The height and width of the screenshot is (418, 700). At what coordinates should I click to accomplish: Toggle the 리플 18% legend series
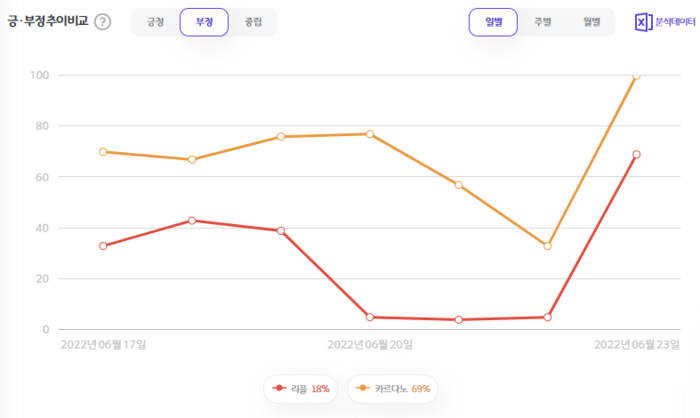(300, 389)
